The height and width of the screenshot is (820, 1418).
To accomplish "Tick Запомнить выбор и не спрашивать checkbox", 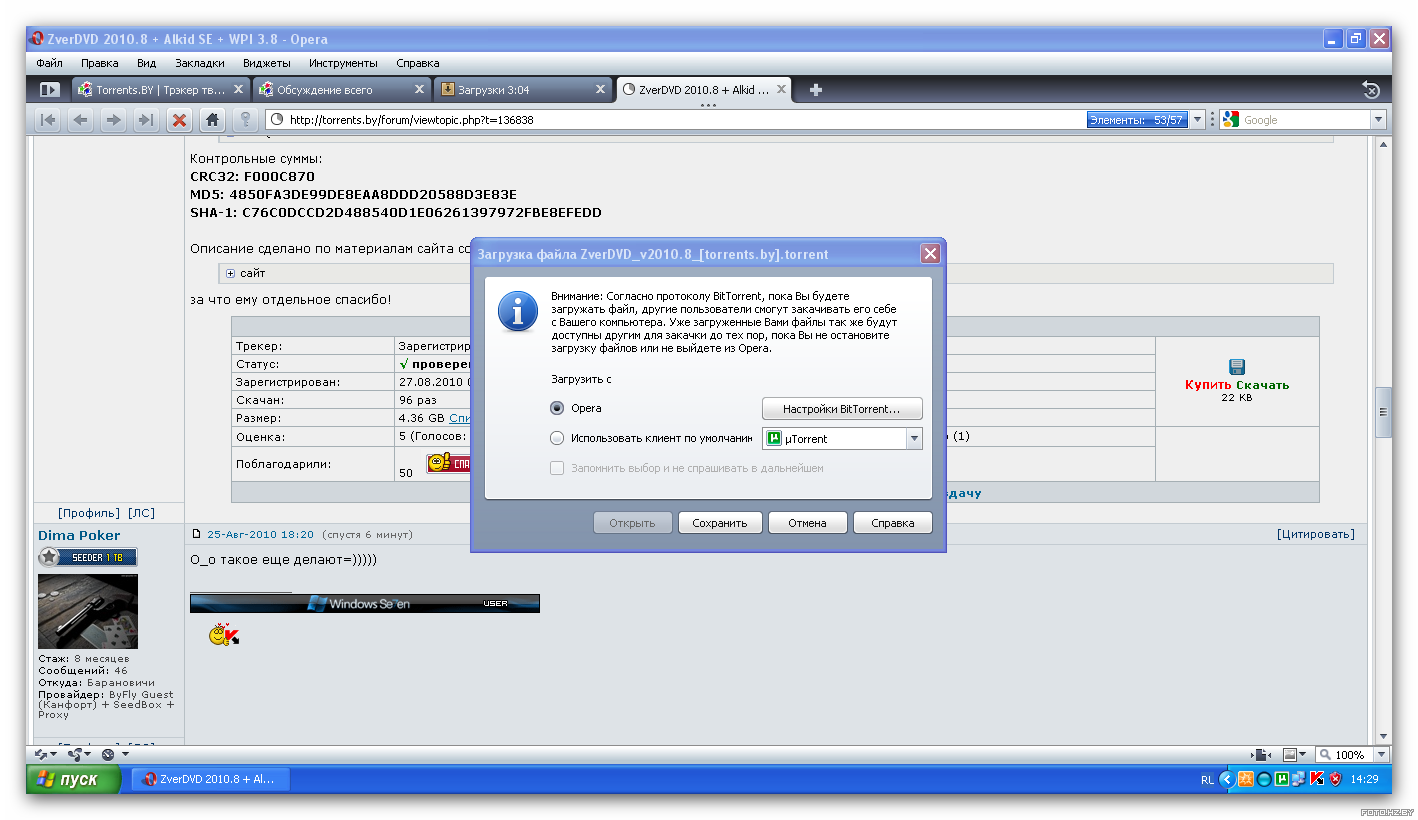I will 557,468.
